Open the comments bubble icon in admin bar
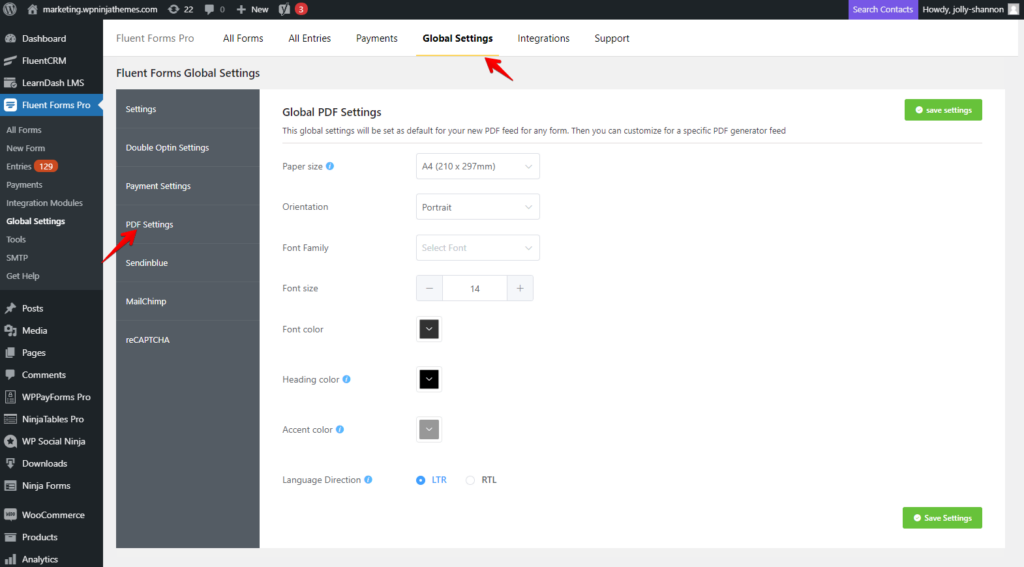1024x567 pixels. (x=209, y=9)
